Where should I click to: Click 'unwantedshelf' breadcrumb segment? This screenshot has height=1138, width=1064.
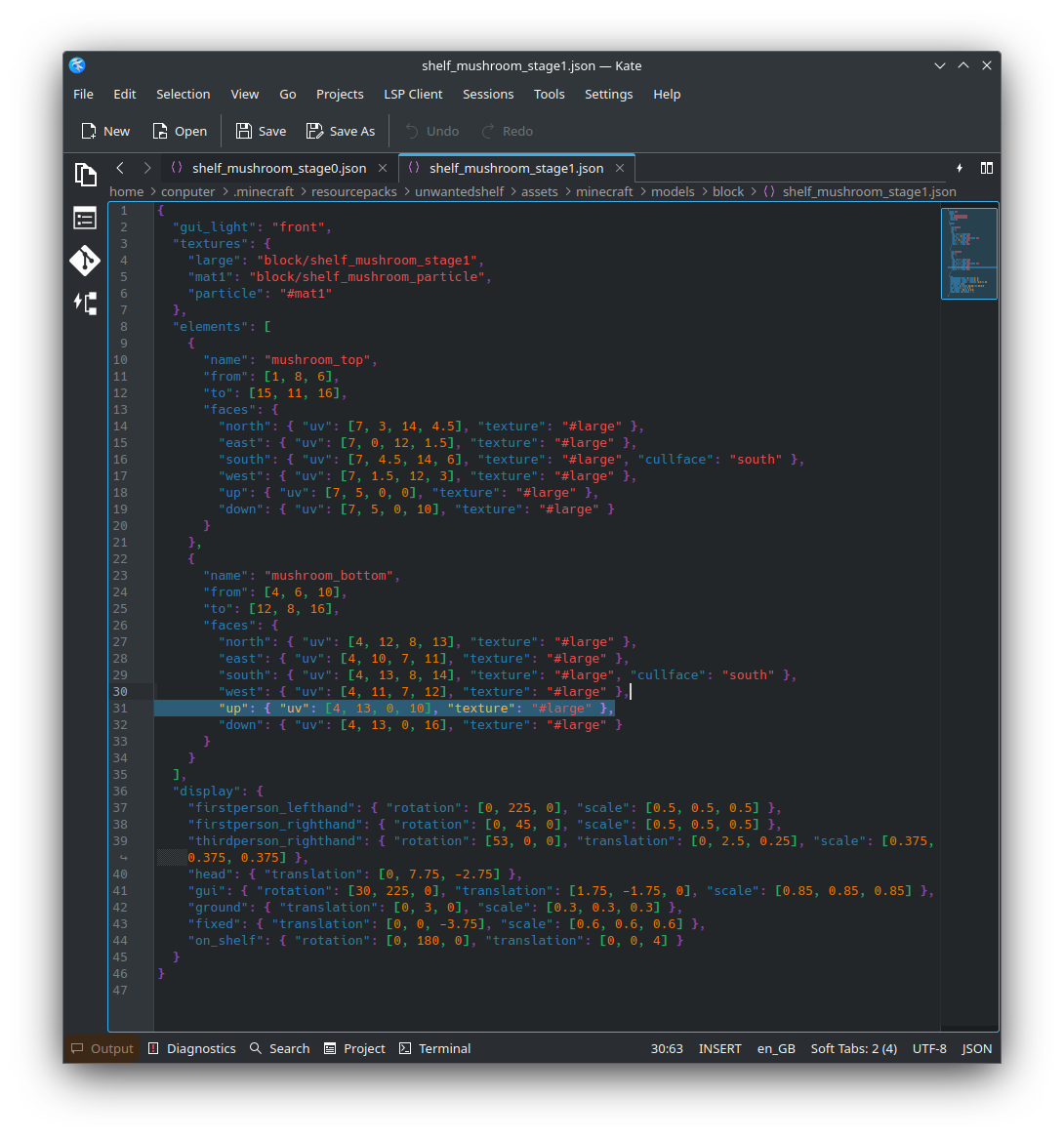[x=460, y=191]
